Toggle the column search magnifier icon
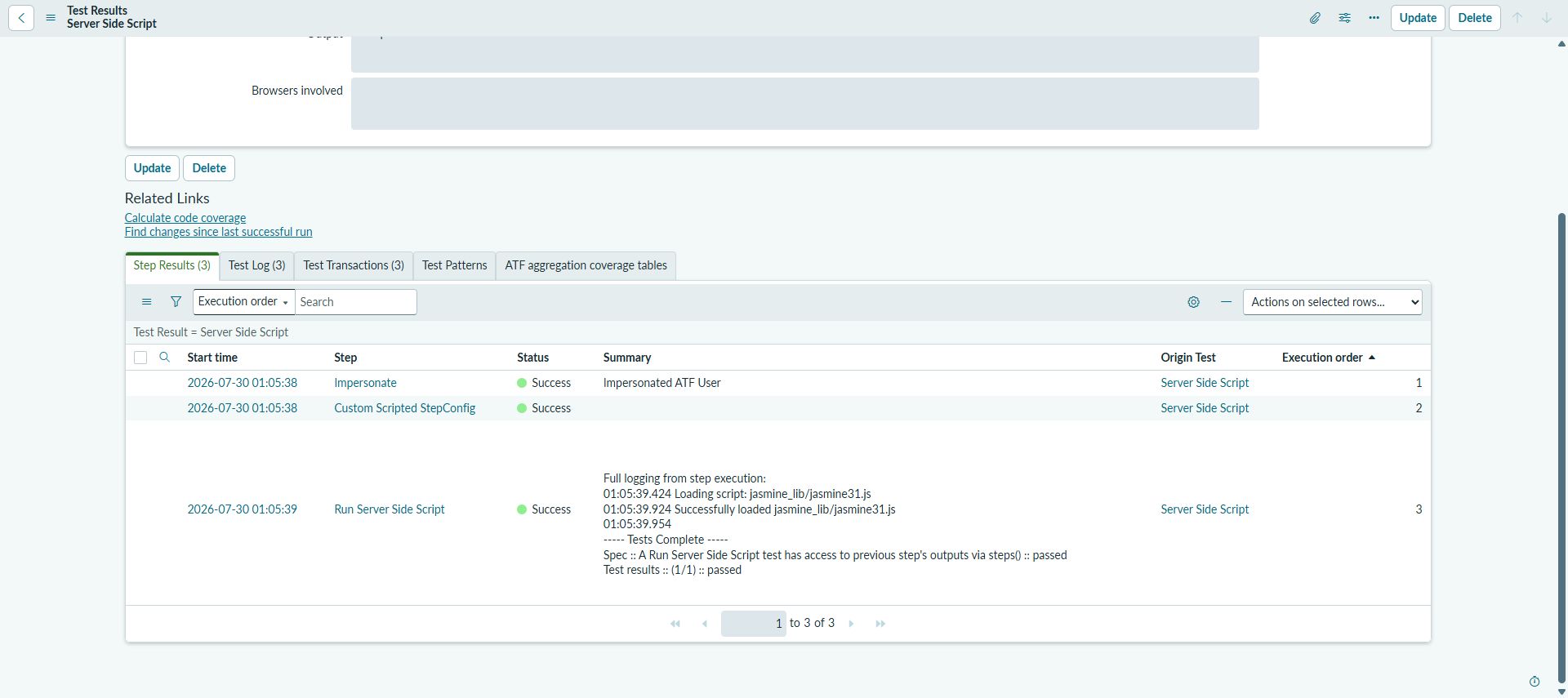This screenshot has width=1568, height=698. pos(164,358)
